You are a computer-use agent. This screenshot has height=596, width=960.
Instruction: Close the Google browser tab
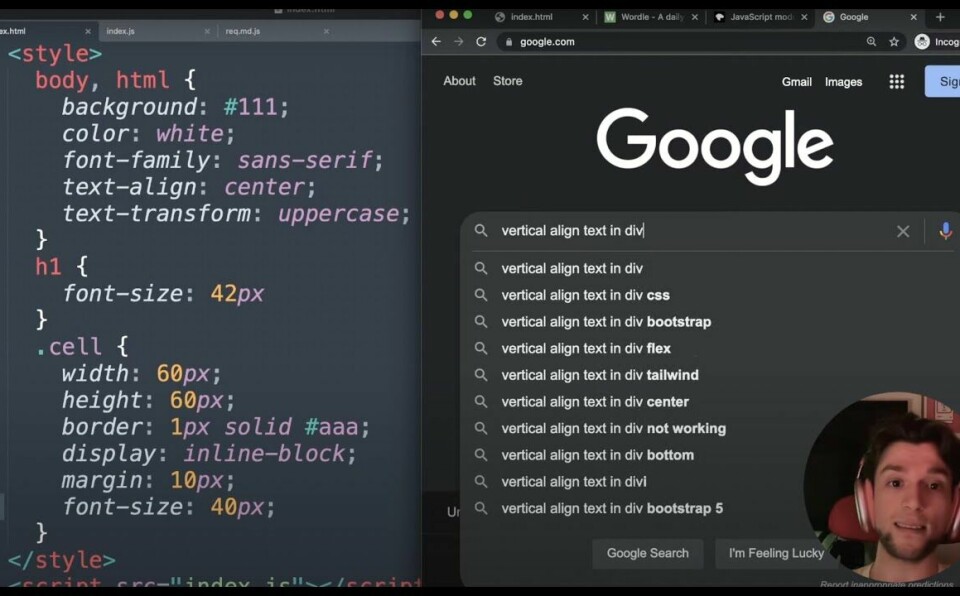pos(913,17)
